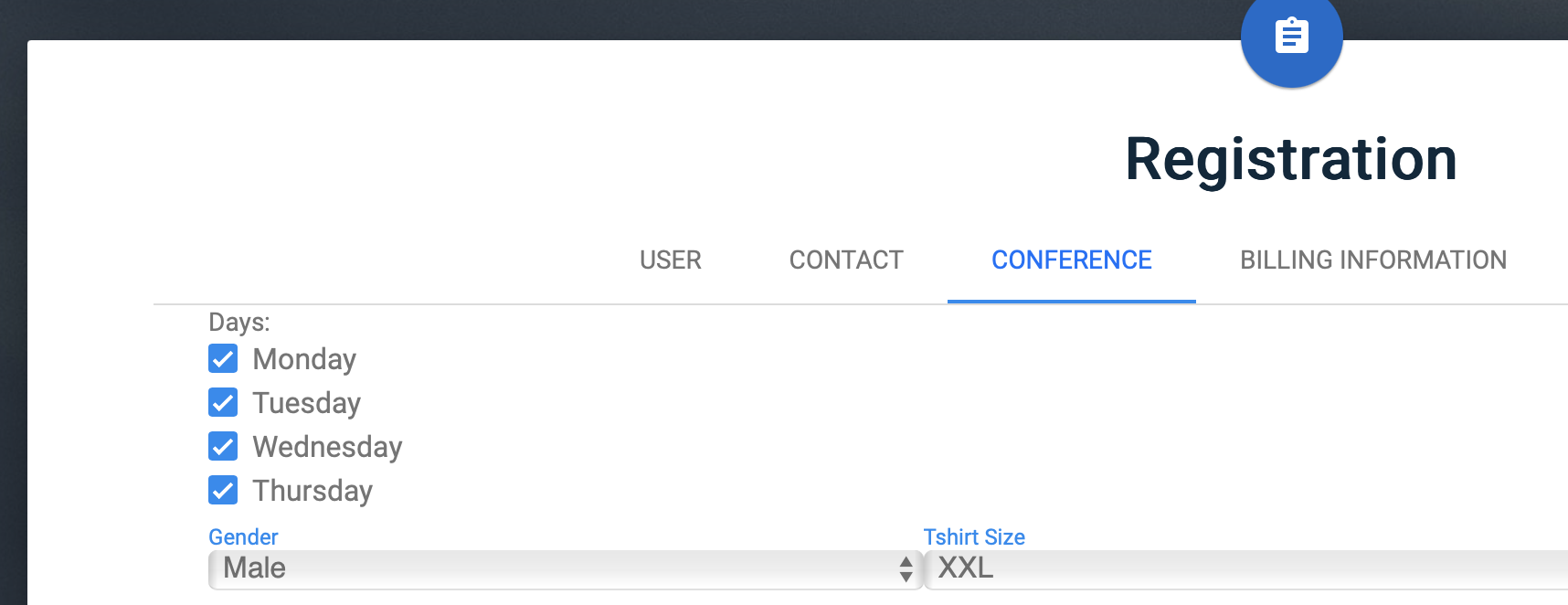Click the blue clipboard registration icon
The image size is (1568, 605).
(x=1291, y=37)
